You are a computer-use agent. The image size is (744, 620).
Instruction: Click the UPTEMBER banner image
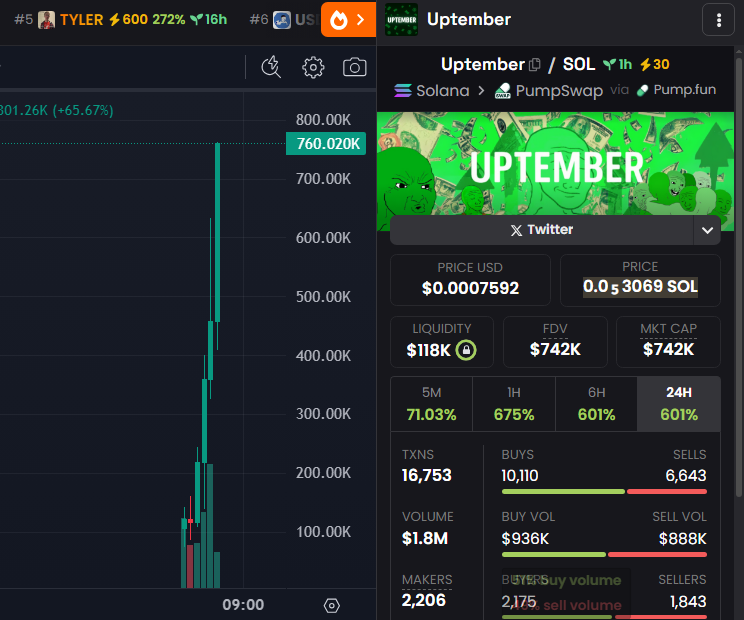point(555,164)
